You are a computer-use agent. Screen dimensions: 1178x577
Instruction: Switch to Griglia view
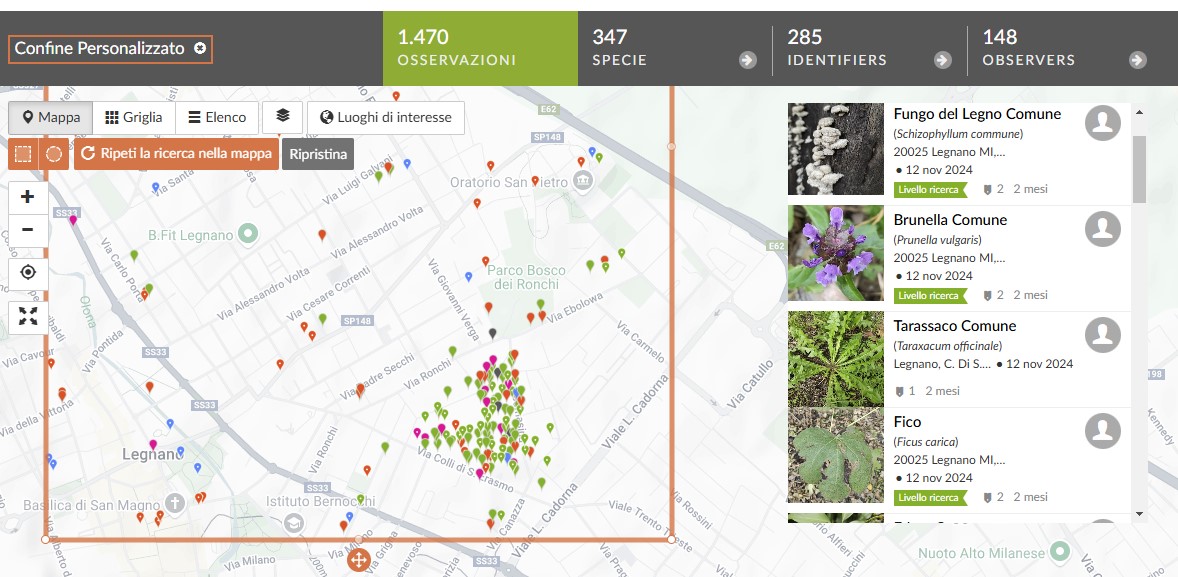click(134, 117)
